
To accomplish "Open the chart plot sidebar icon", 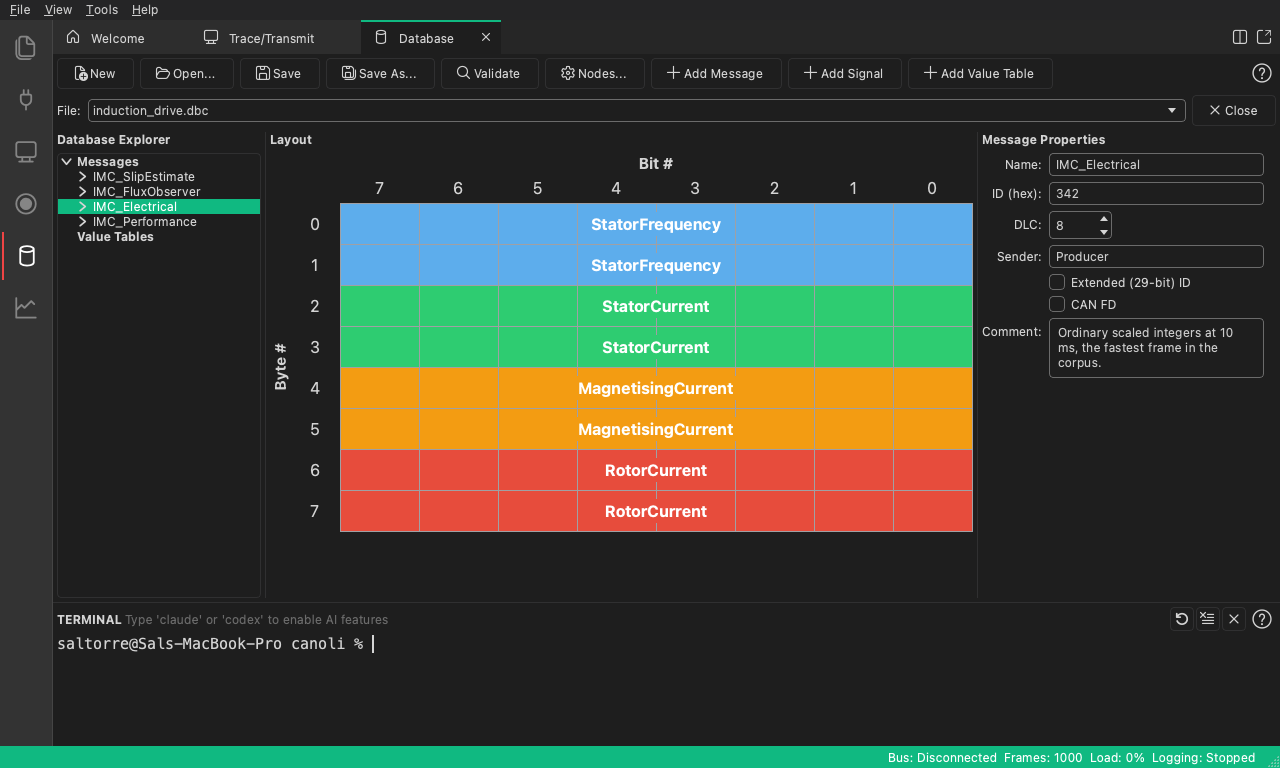I will point(26,308).
